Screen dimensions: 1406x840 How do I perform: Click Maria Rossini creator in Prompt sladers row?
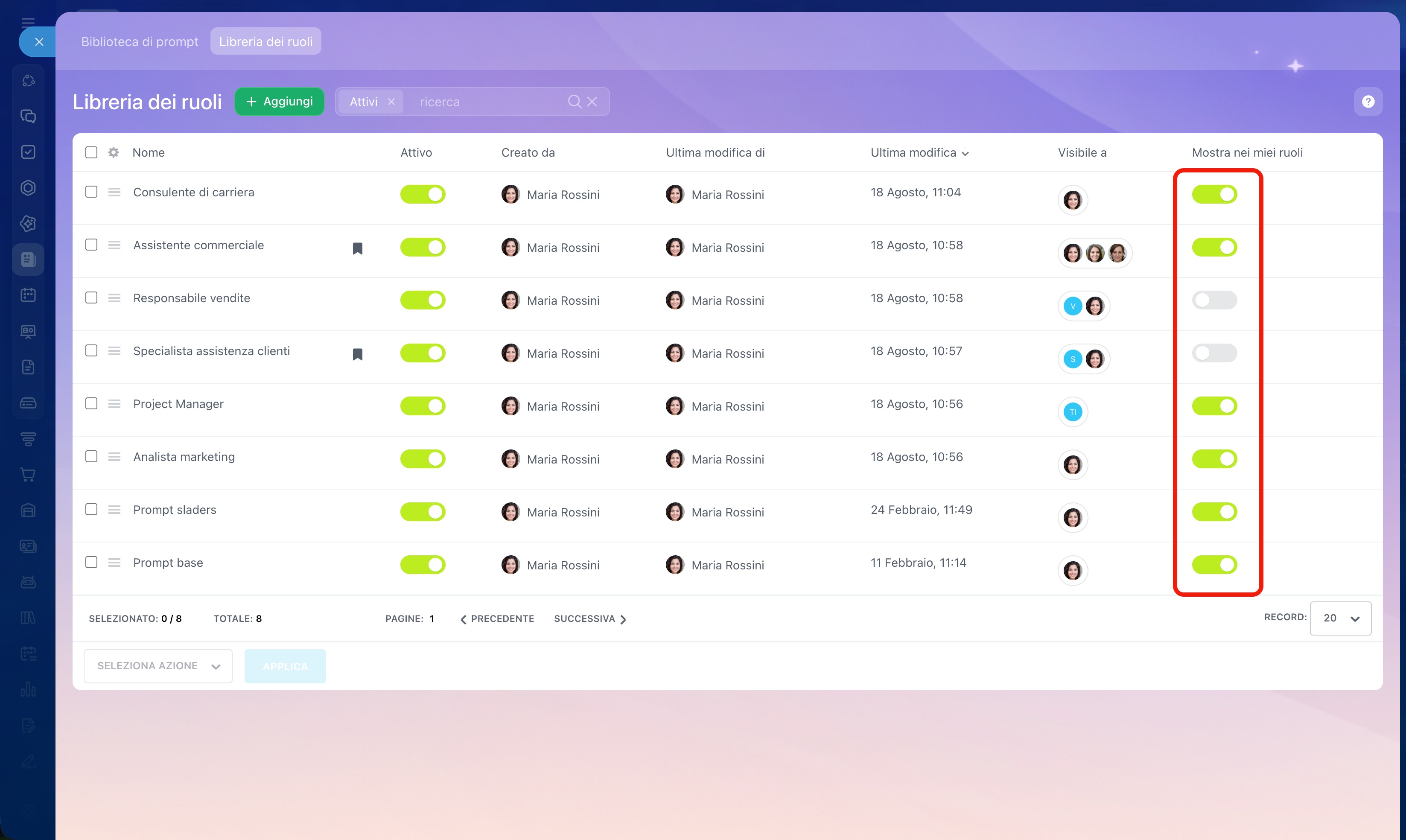coord(550,512)
